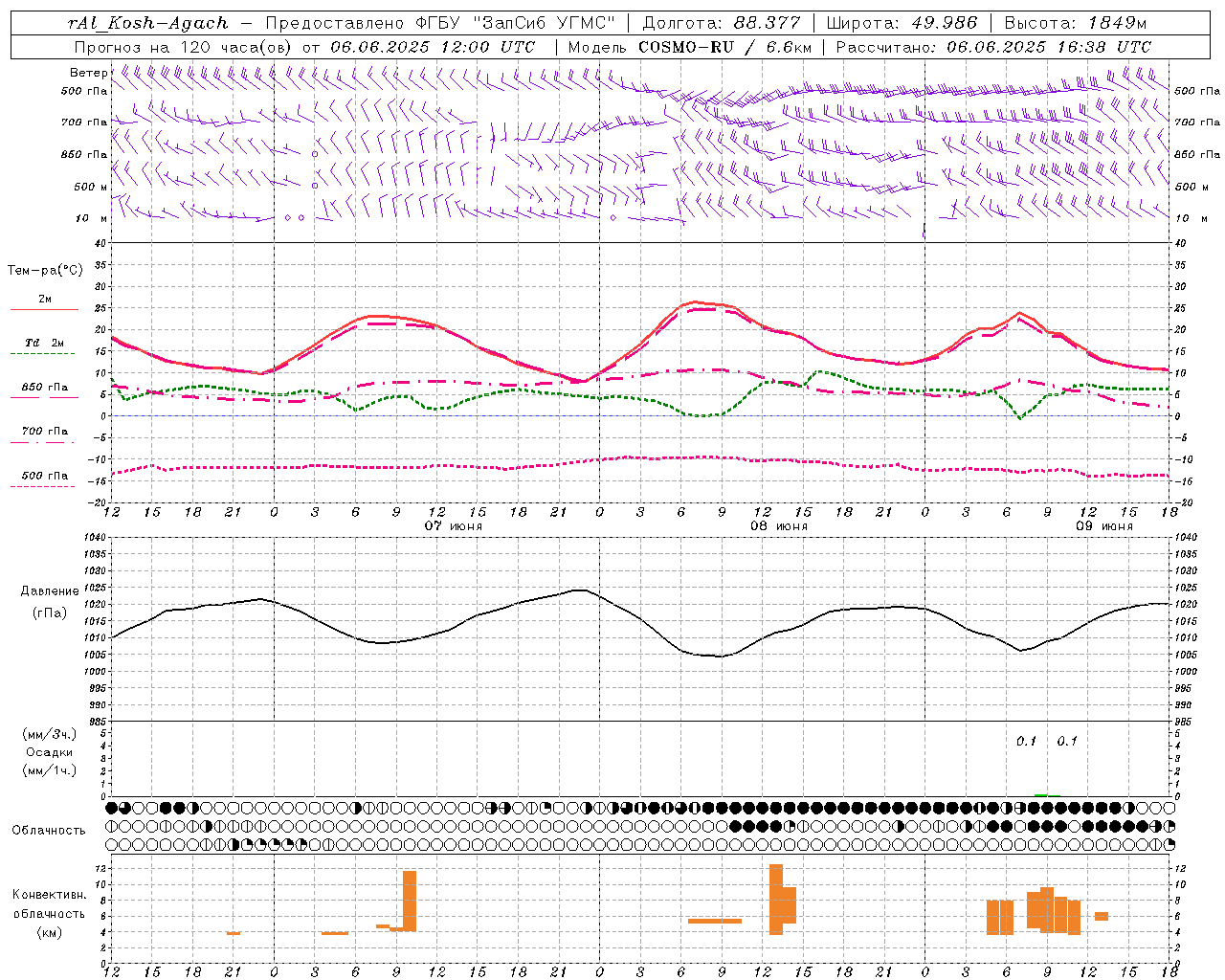The image size is (1225, 980).
Task: Click the '07 июня' date label
Action: [454, 526]
